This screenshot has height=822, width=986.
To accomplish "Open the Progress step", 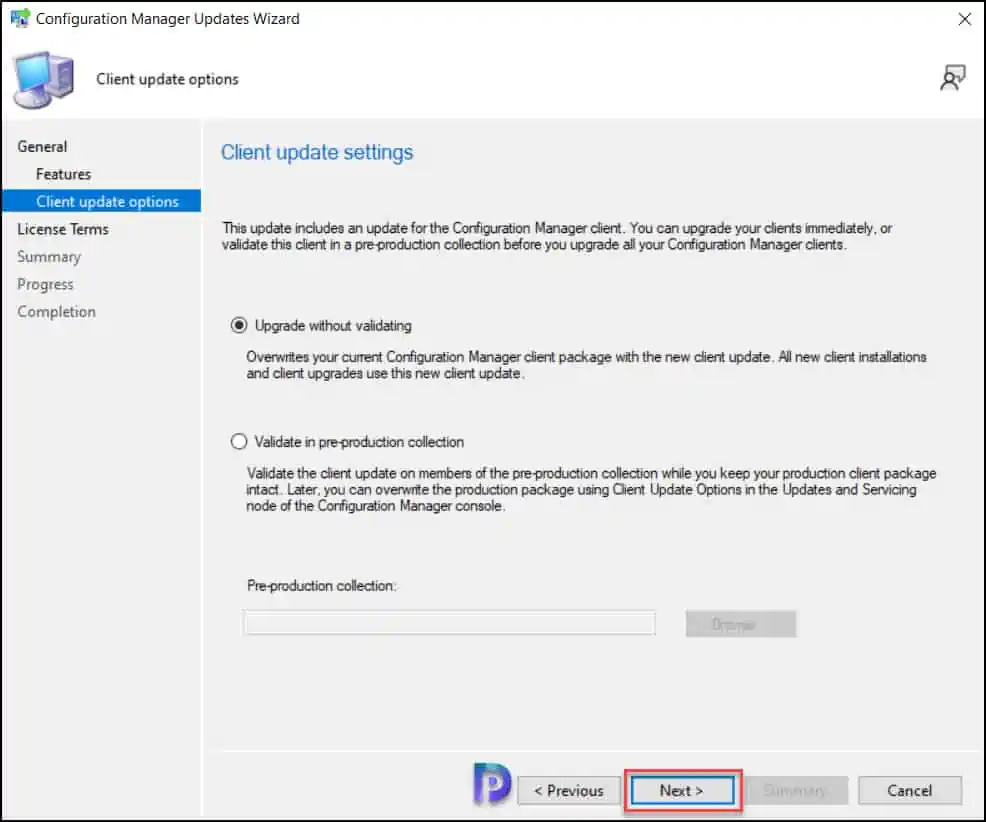I will pos(45,284).
